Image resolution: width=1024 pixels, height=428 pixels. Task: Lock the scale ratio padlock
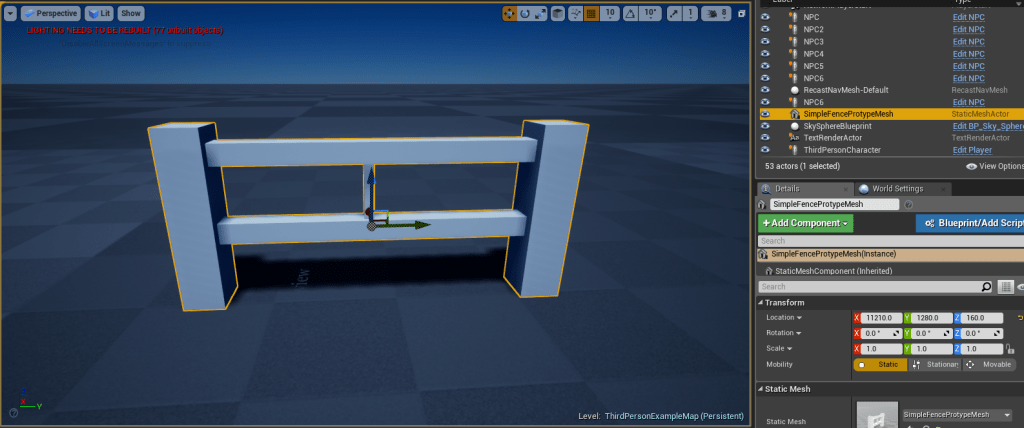tap(1011, 349)
